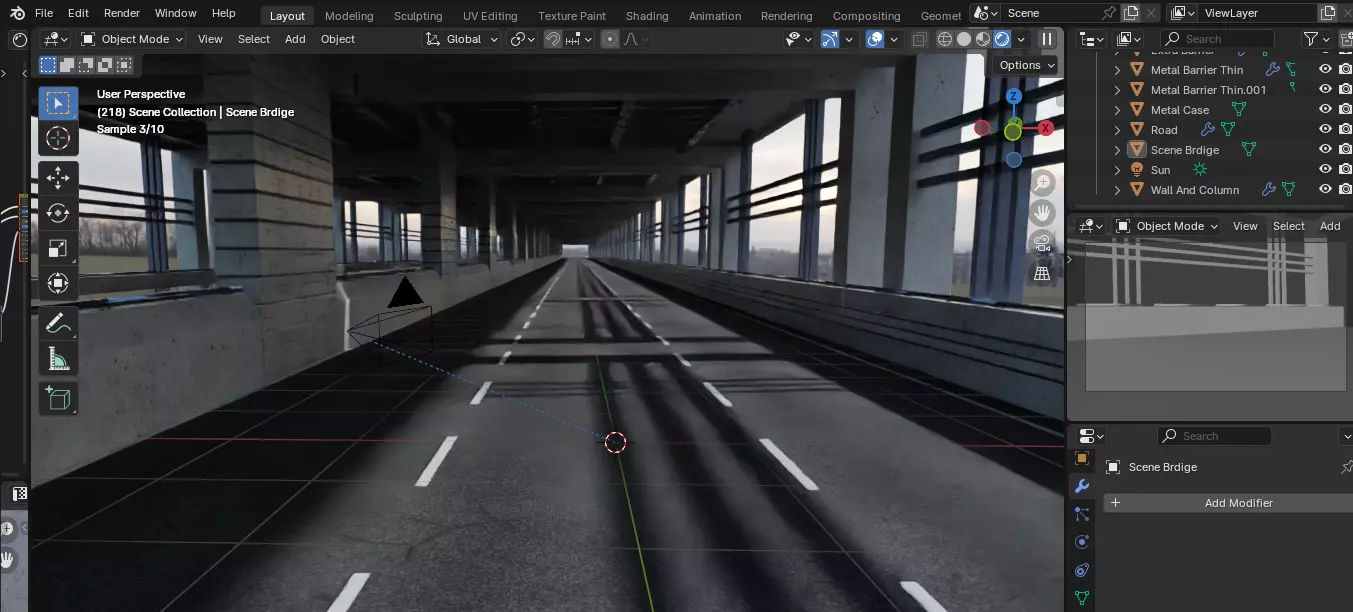The height and width of the screenshot is (612, 1353).
Task: Click the zoom magnifier viewport icon
Action: click(1043, 182)
